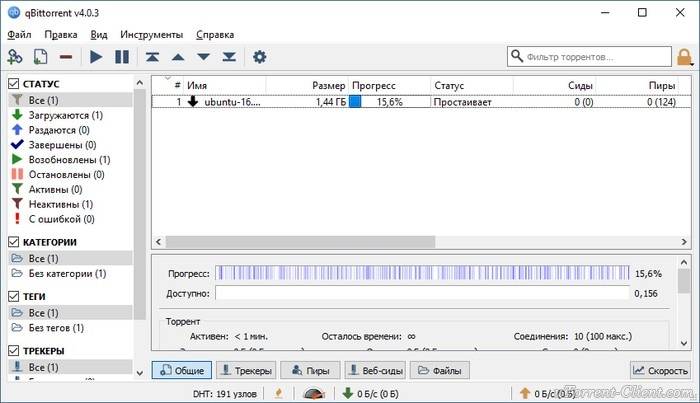The width and height of the screenshot is (700, 403).
Task: Click the red delete torrent icon
Action: coord(66,57)
